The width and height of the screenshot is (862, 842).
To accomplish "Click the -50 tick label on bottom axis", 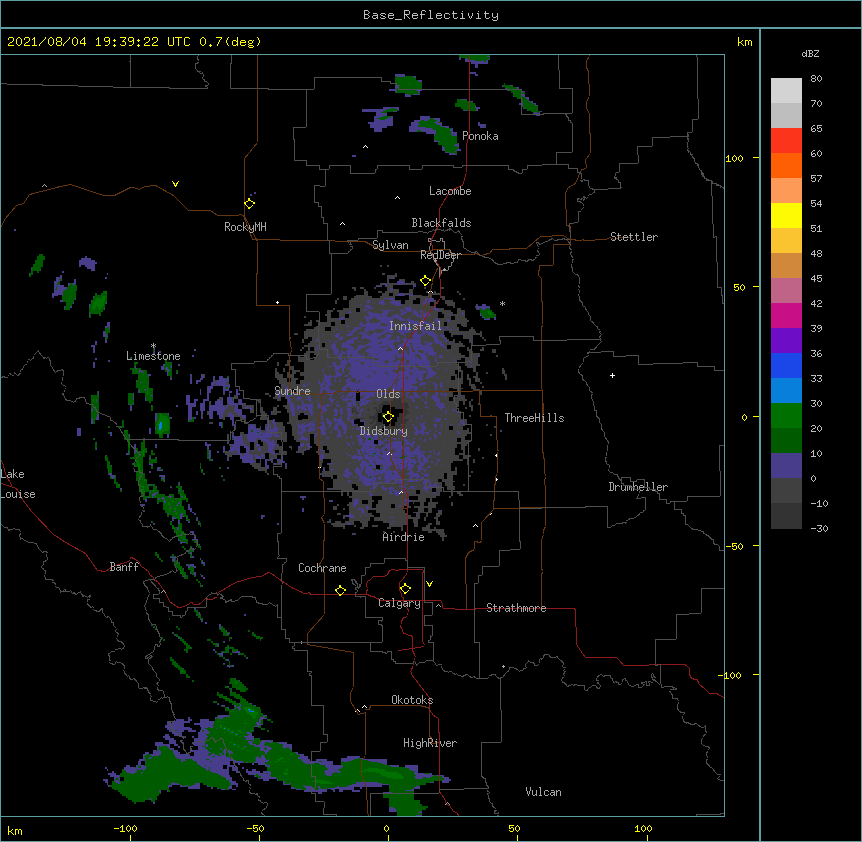I will tap(255, 829).
